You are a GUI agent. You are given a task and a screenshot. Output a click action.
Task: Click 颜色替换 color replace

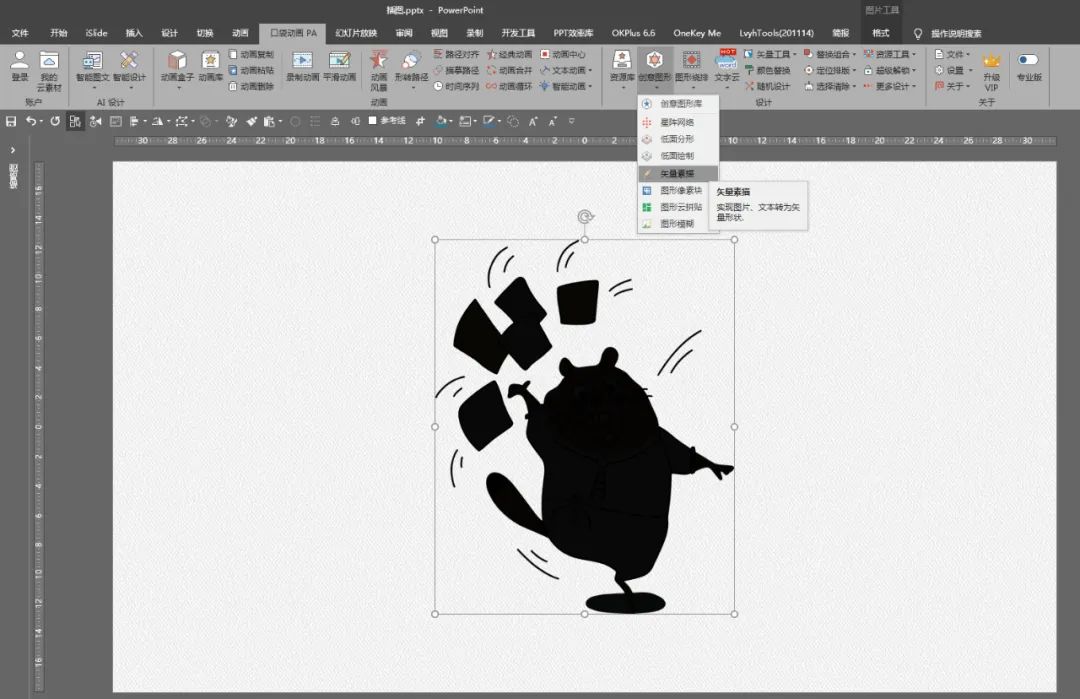tap(768, 70)
